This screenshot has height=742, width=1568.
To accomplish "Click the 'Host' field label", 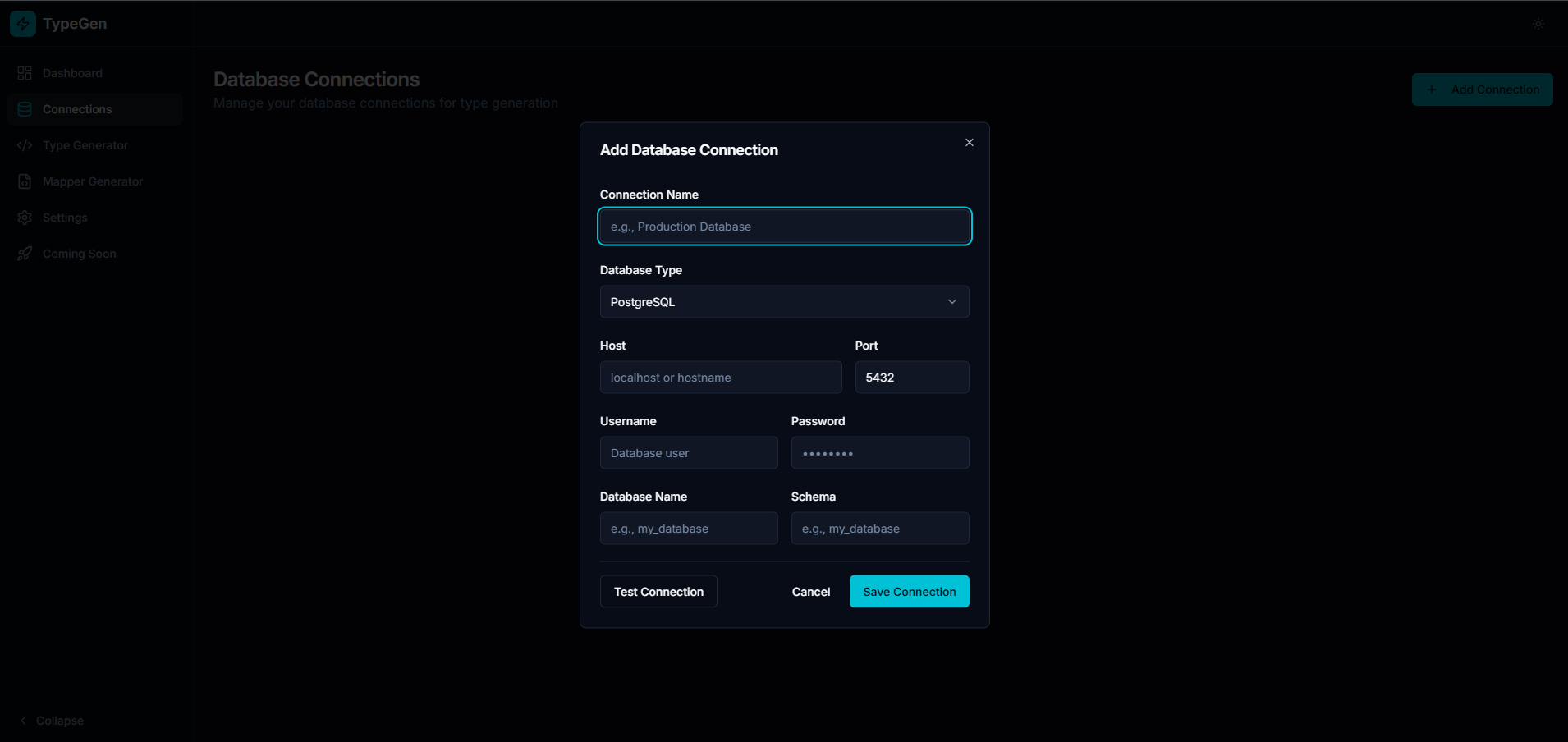I will (x=612, y=346).
